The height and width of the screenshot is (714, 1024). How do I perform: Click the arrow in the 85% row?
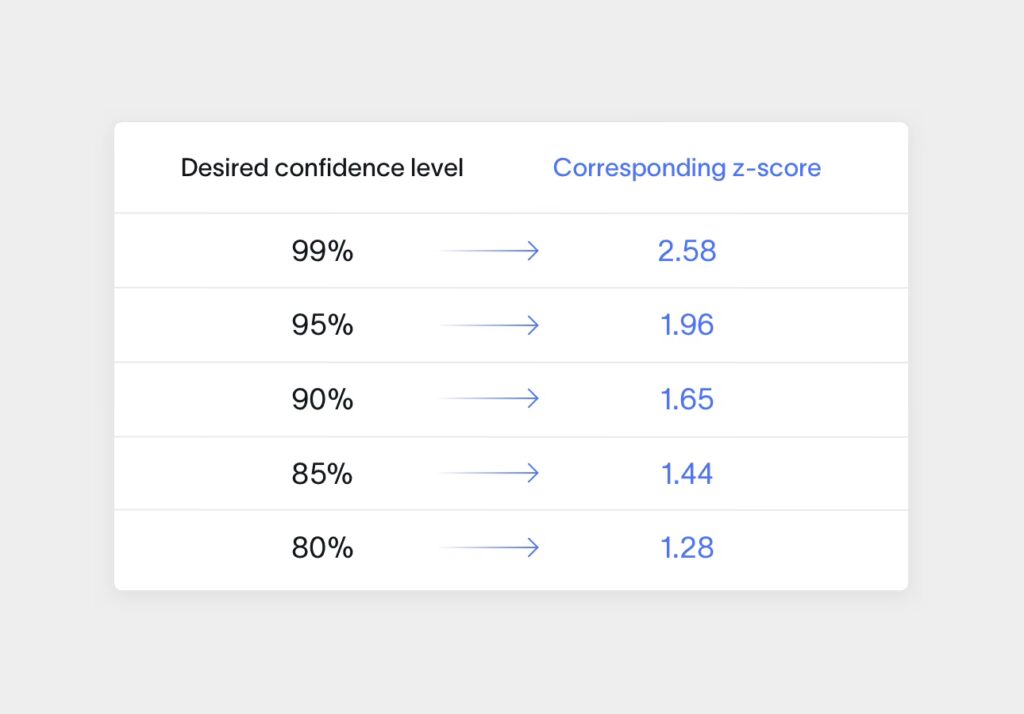coord(490,473)
